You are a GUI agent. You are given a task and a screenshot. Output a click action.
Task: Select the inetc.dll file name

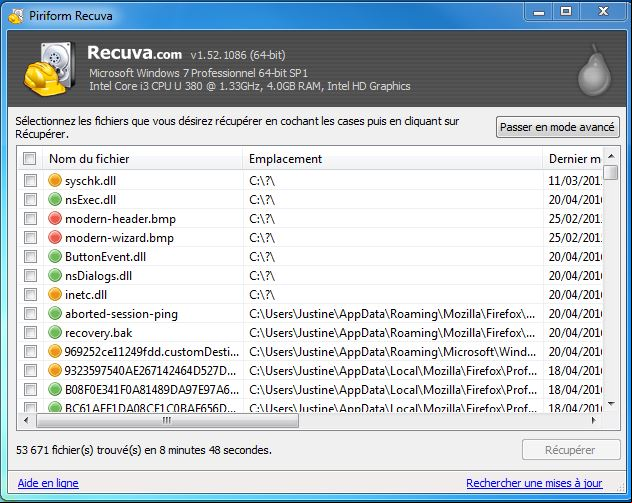point(86,295)
